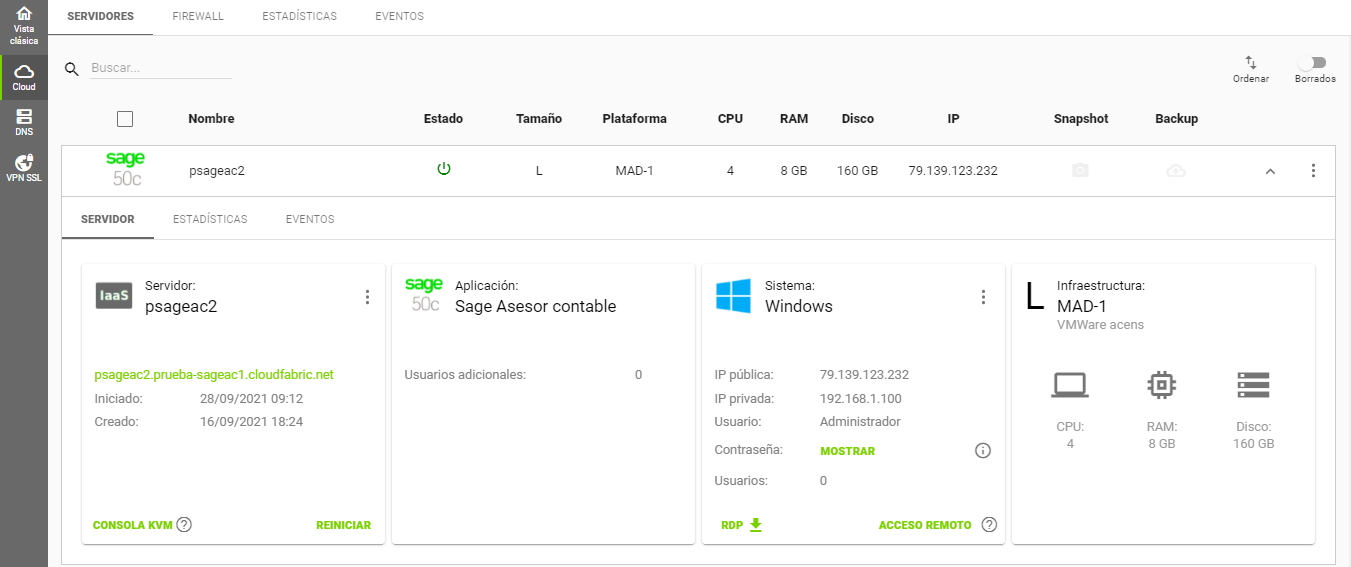Switch to the Firewall tab

click(198, 17)
